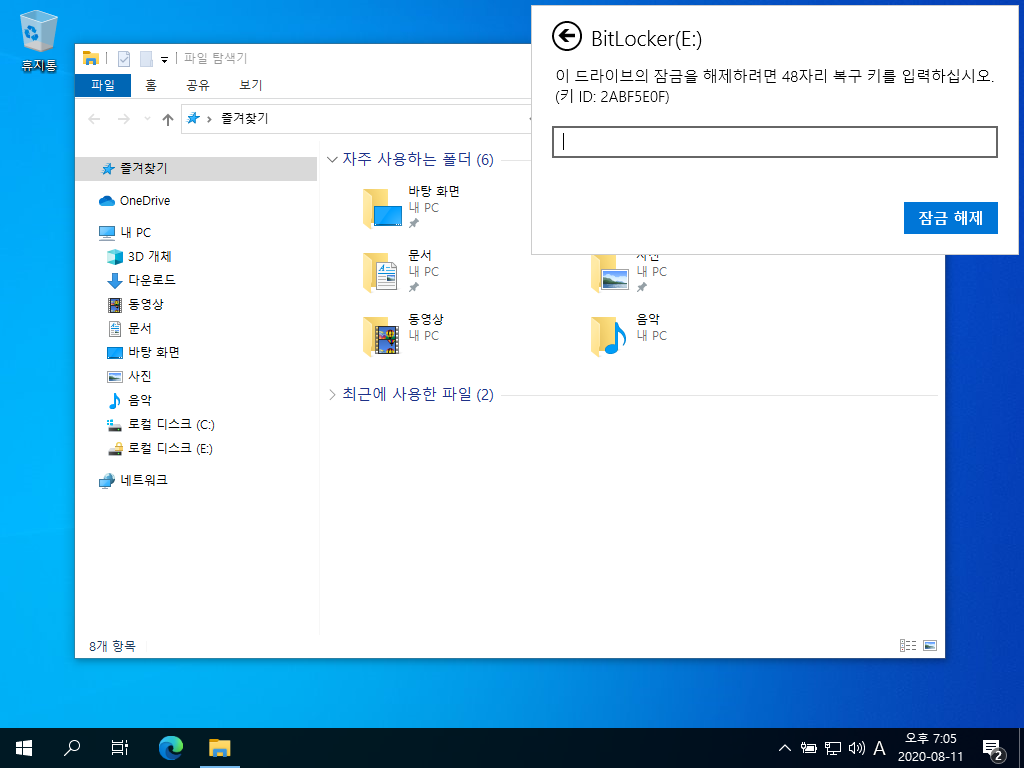This screenshot has width=1024, height=768.
Task: Switch to the 홈 ribbon tab
Action: 151,85
